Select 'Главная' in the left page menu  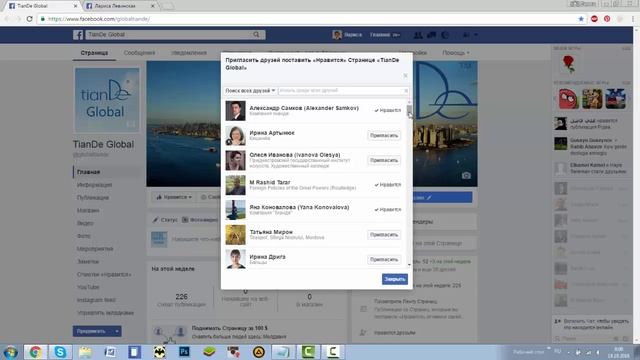pos(89,172)
